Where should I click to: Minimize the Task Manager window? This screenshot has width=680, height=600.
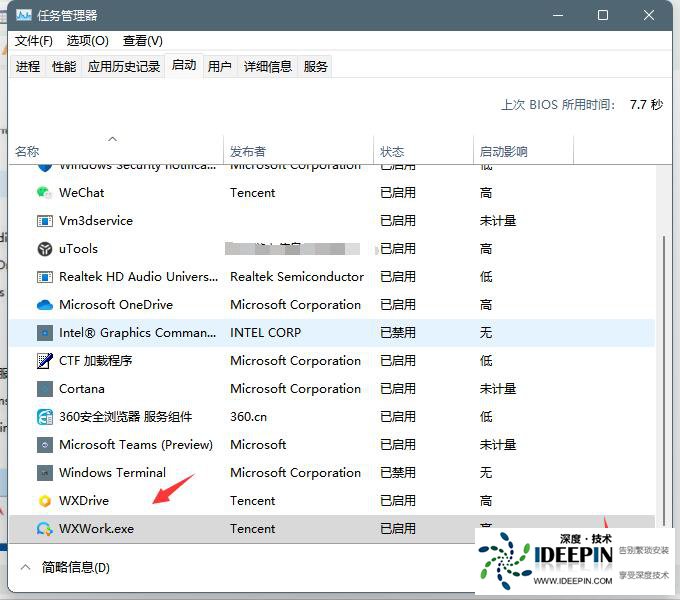[x=558, y=15]
